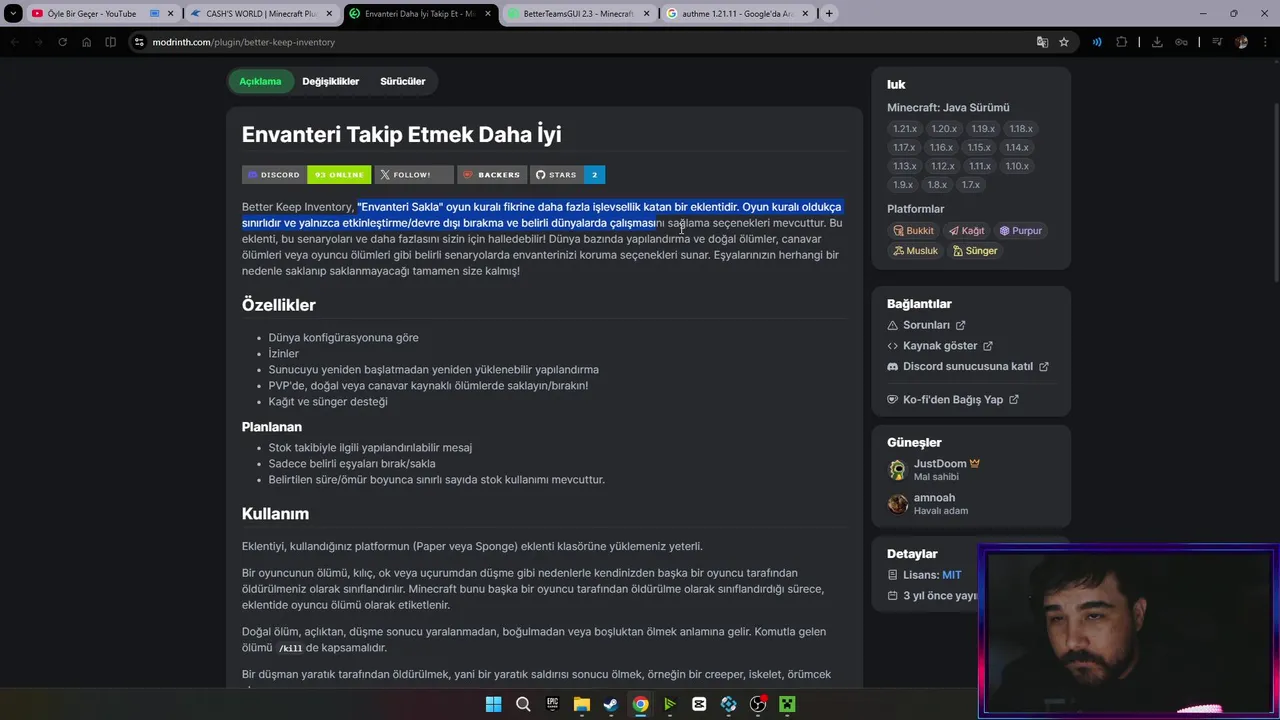Open the browser downloads icon
Viewport: 1280px width, 720px height.
click(1157, 42)
